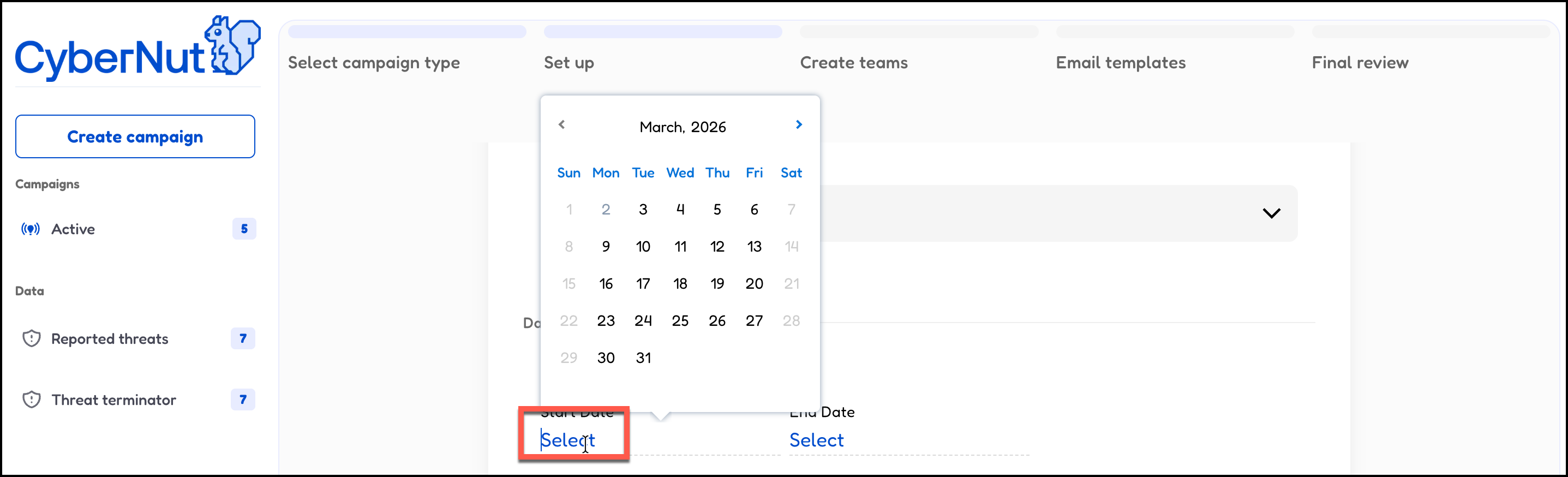1568x477 pixels.
Task: Advance calendar to next month
Action: (x=799, y=125)
